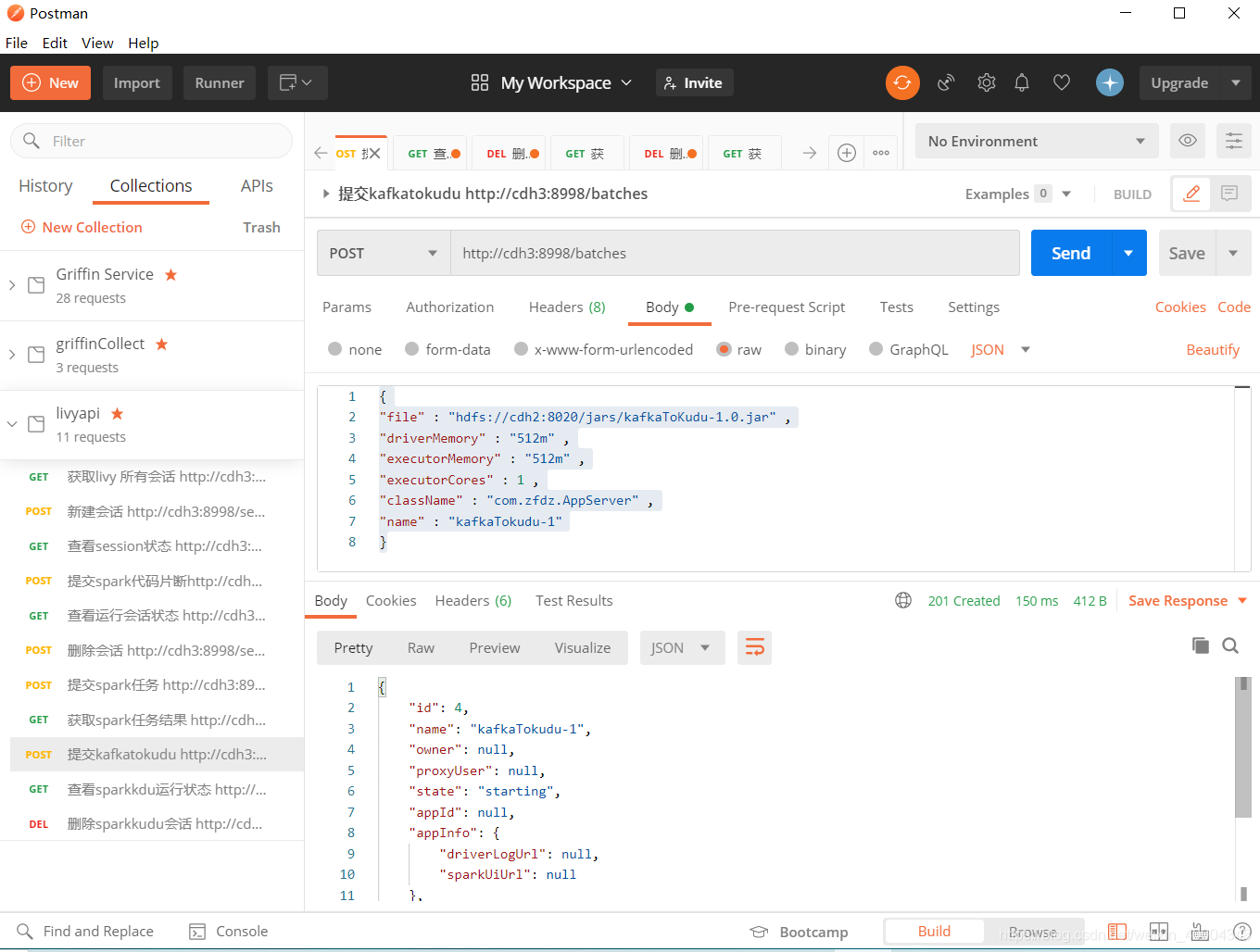Open the tab options ellipsis
The height and width of the screenshot is (952, 1260).
point(881,153)
